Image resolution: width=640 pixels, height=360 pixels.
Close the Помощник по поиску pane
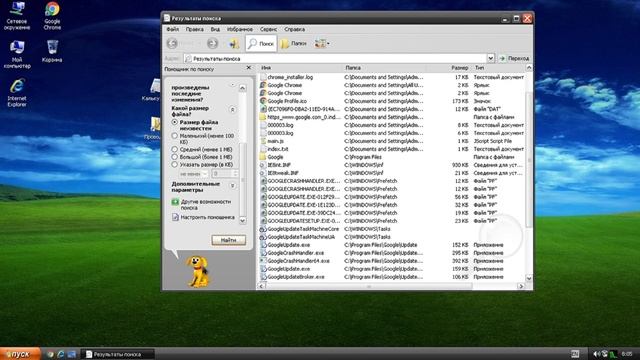coord(249,68)
